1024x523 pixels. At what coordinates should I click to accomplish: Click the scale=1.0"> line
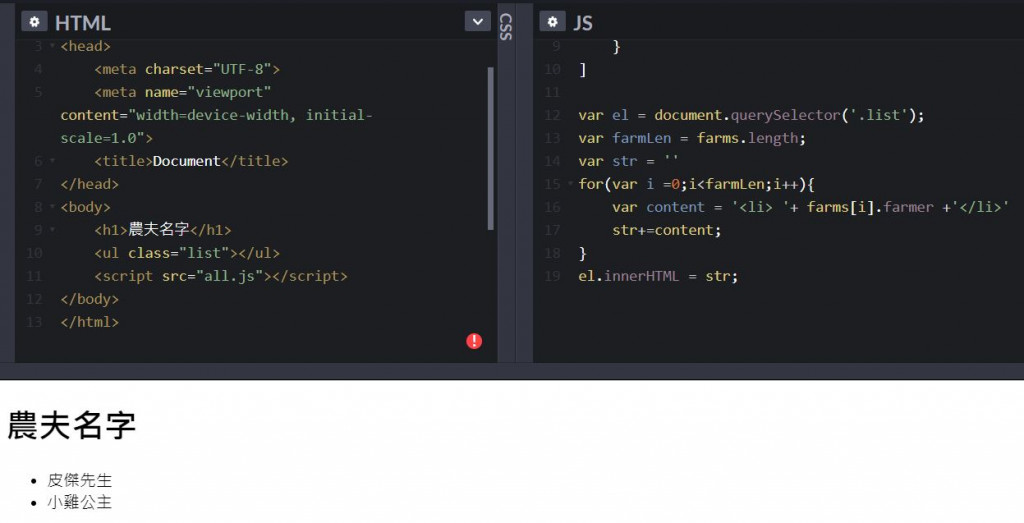click(x=106, y=138)
